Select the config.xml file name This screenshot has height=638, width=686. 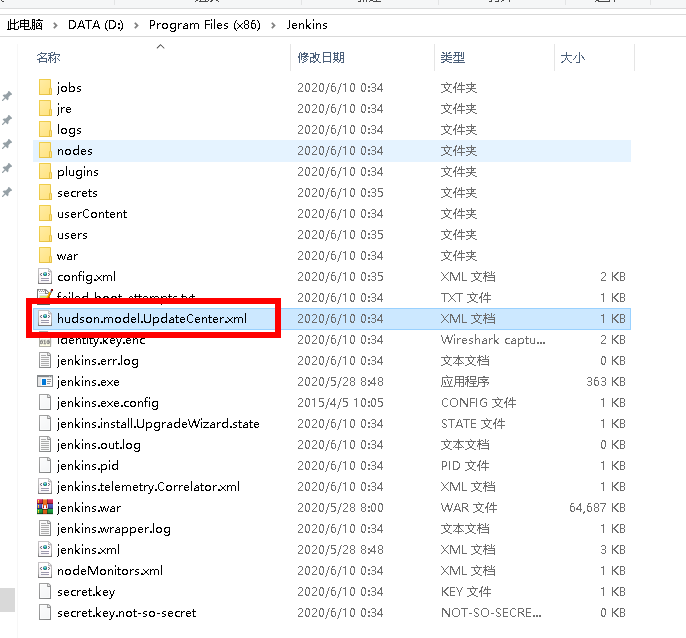(x=87, y=277)
